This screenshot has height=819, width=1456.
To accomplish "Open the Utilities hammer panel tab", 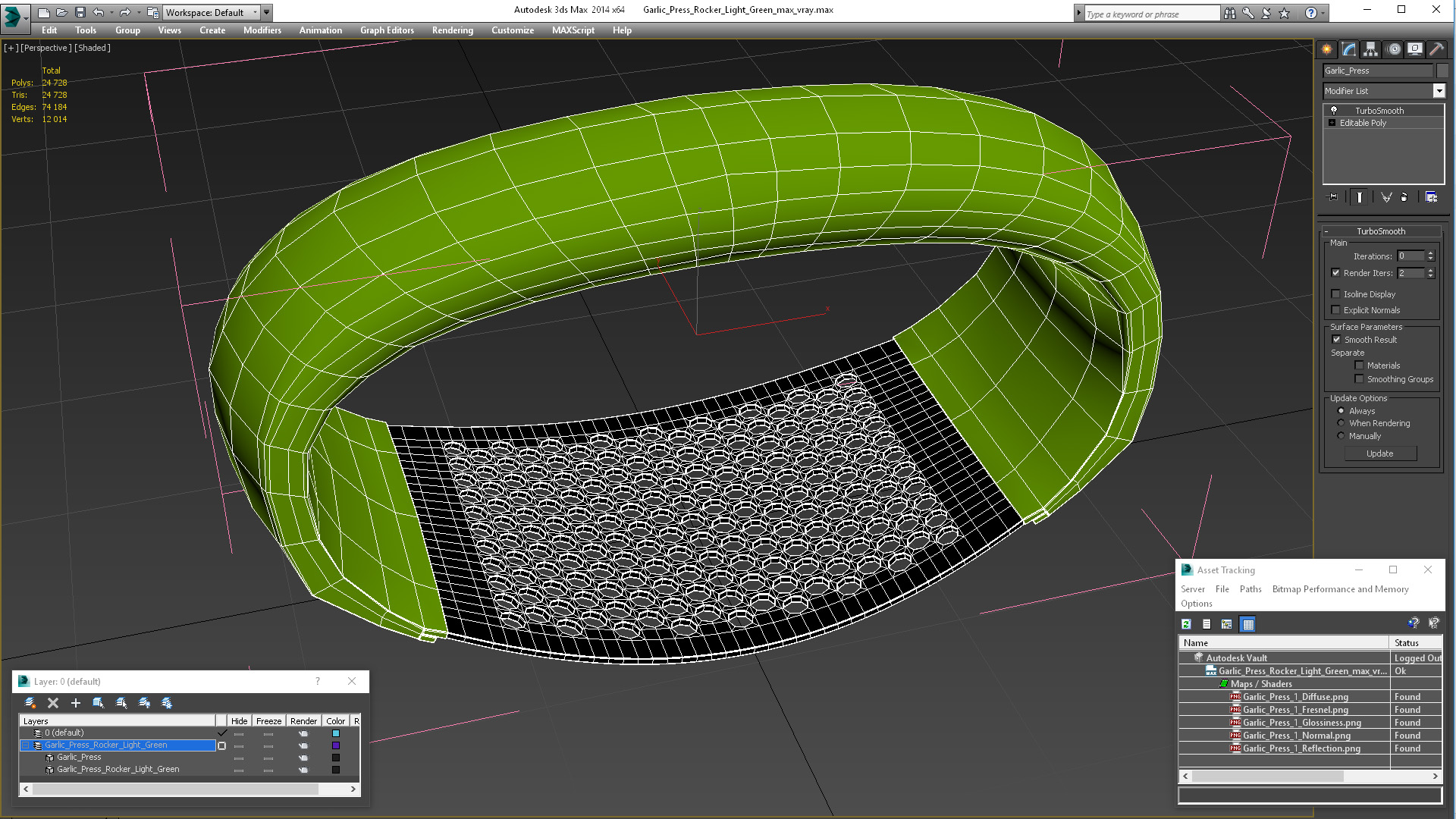I will pos(1436,49).
